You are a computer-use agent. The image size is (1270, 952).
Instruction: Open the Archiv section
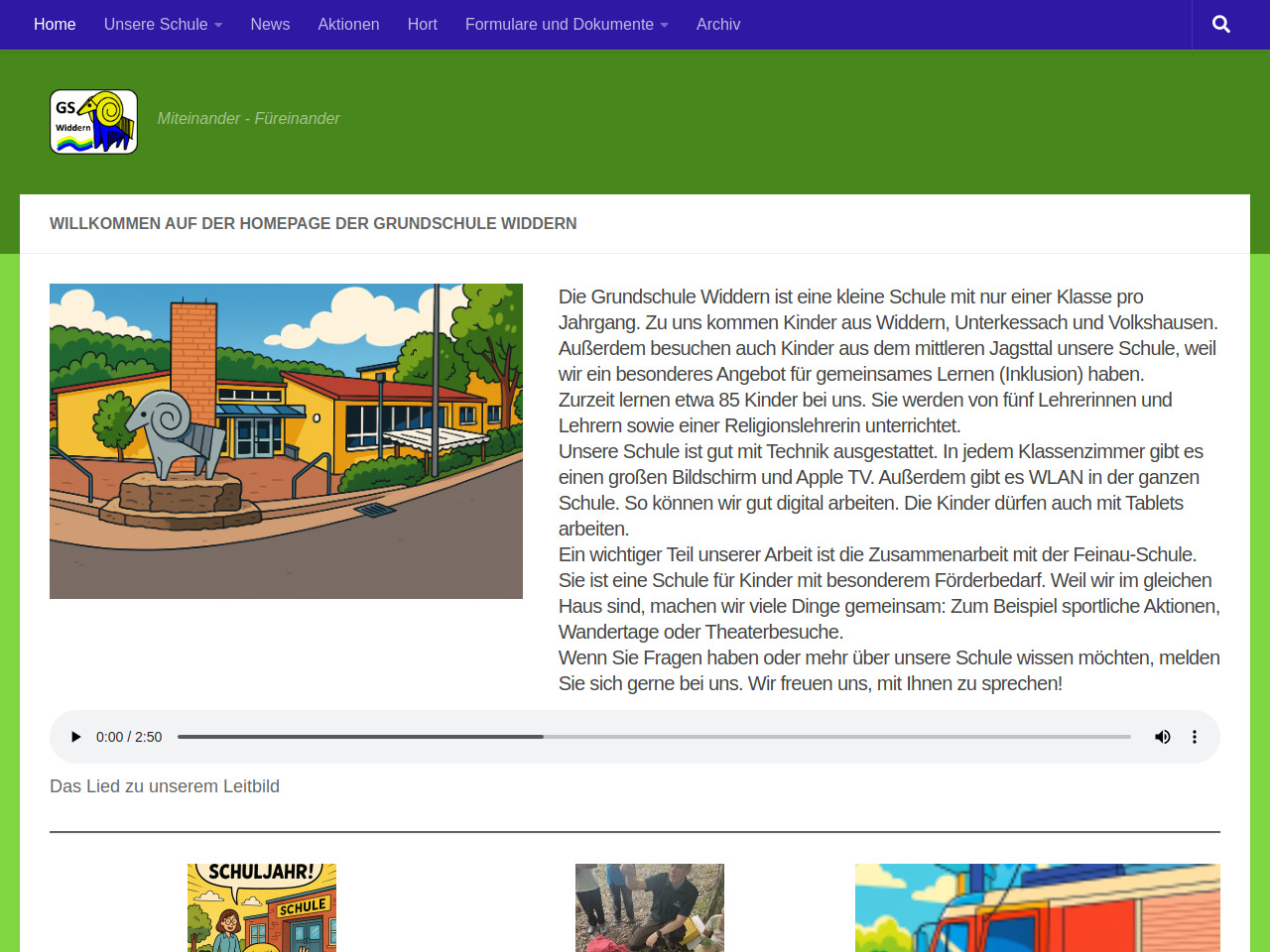tap(717, 25)
